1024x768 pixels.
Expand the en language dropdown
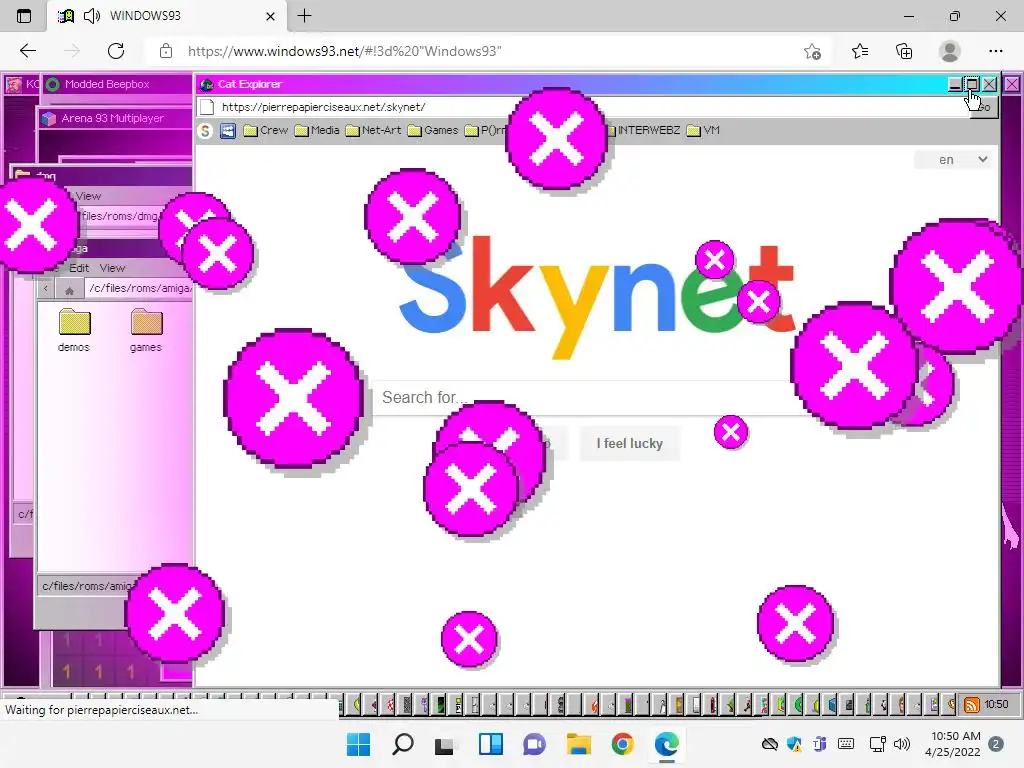coord(954,160)
